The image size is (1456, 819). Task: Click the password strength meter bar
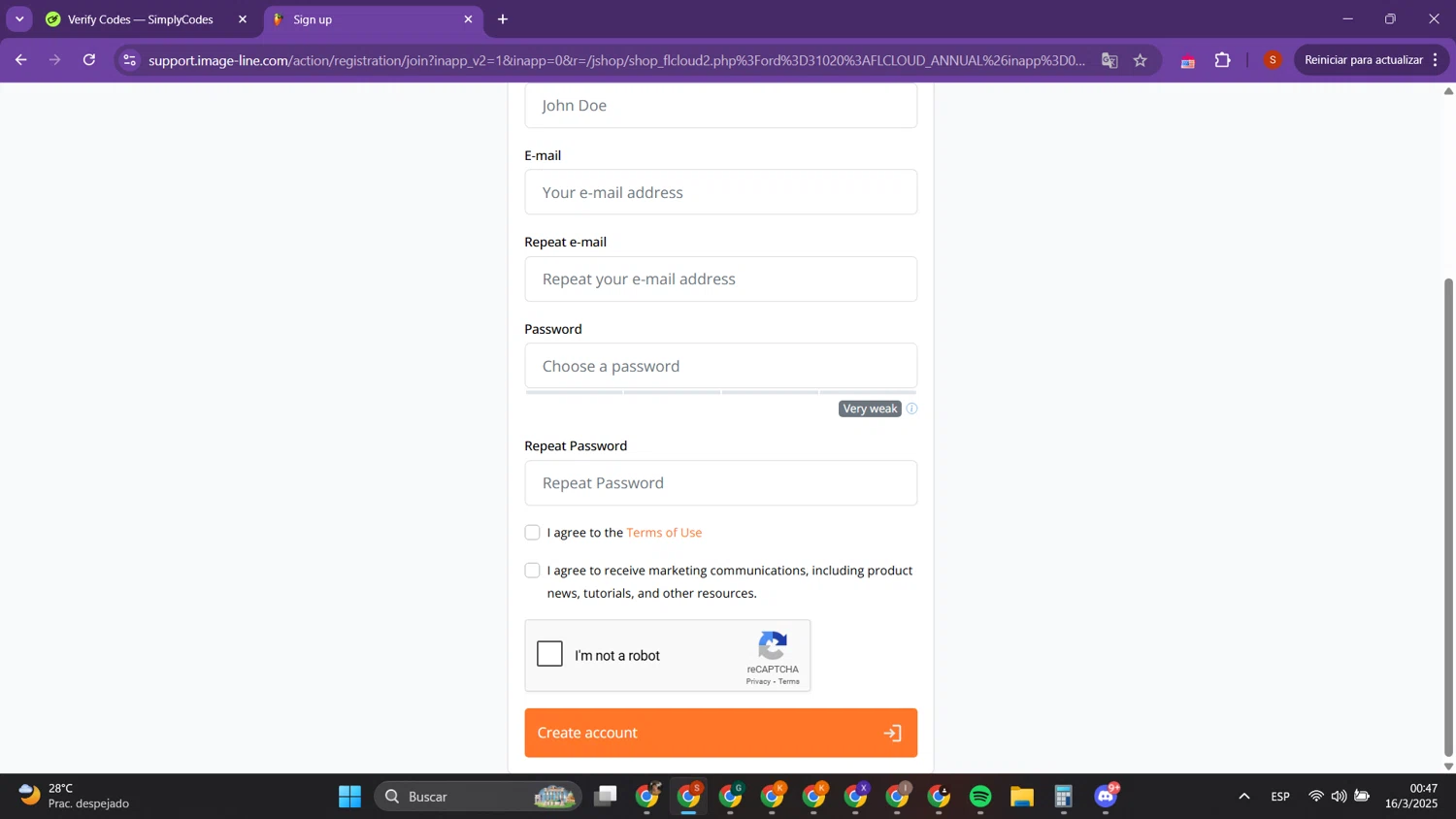coord(721,392)
